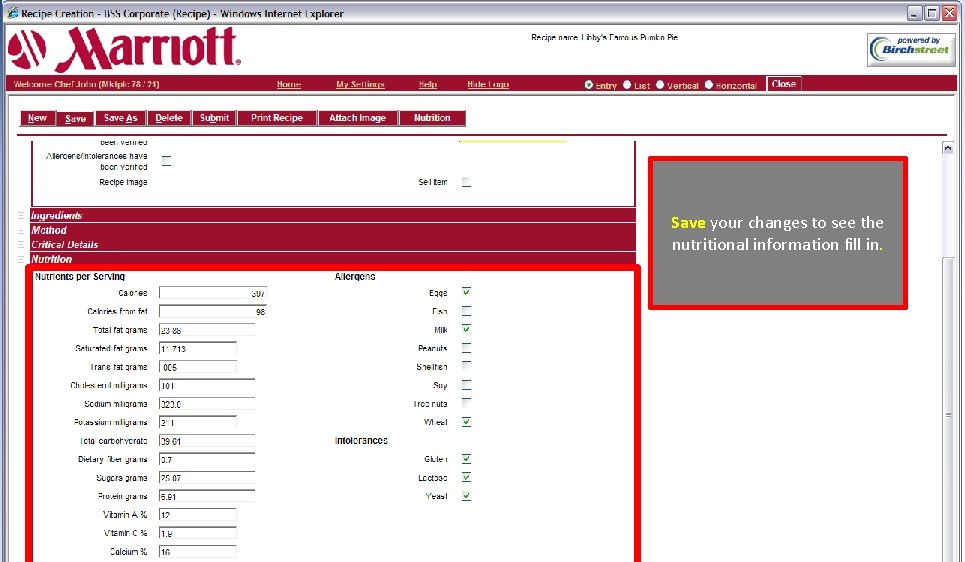
Task: Expand the Critical Details section
Action: tap(332, 244)
